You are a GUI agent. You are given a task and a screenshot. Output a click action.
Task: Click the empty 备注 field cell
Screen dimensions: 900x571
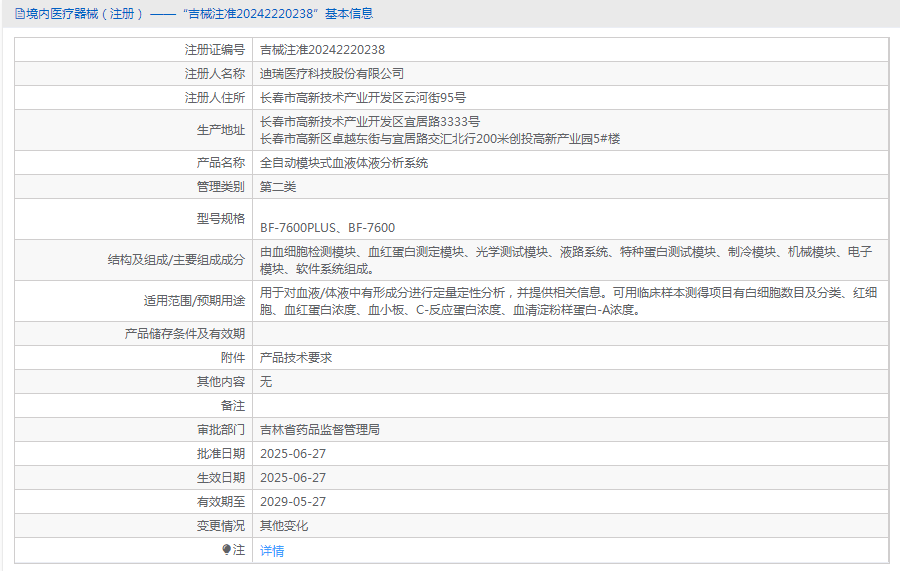tap(571, 406)
